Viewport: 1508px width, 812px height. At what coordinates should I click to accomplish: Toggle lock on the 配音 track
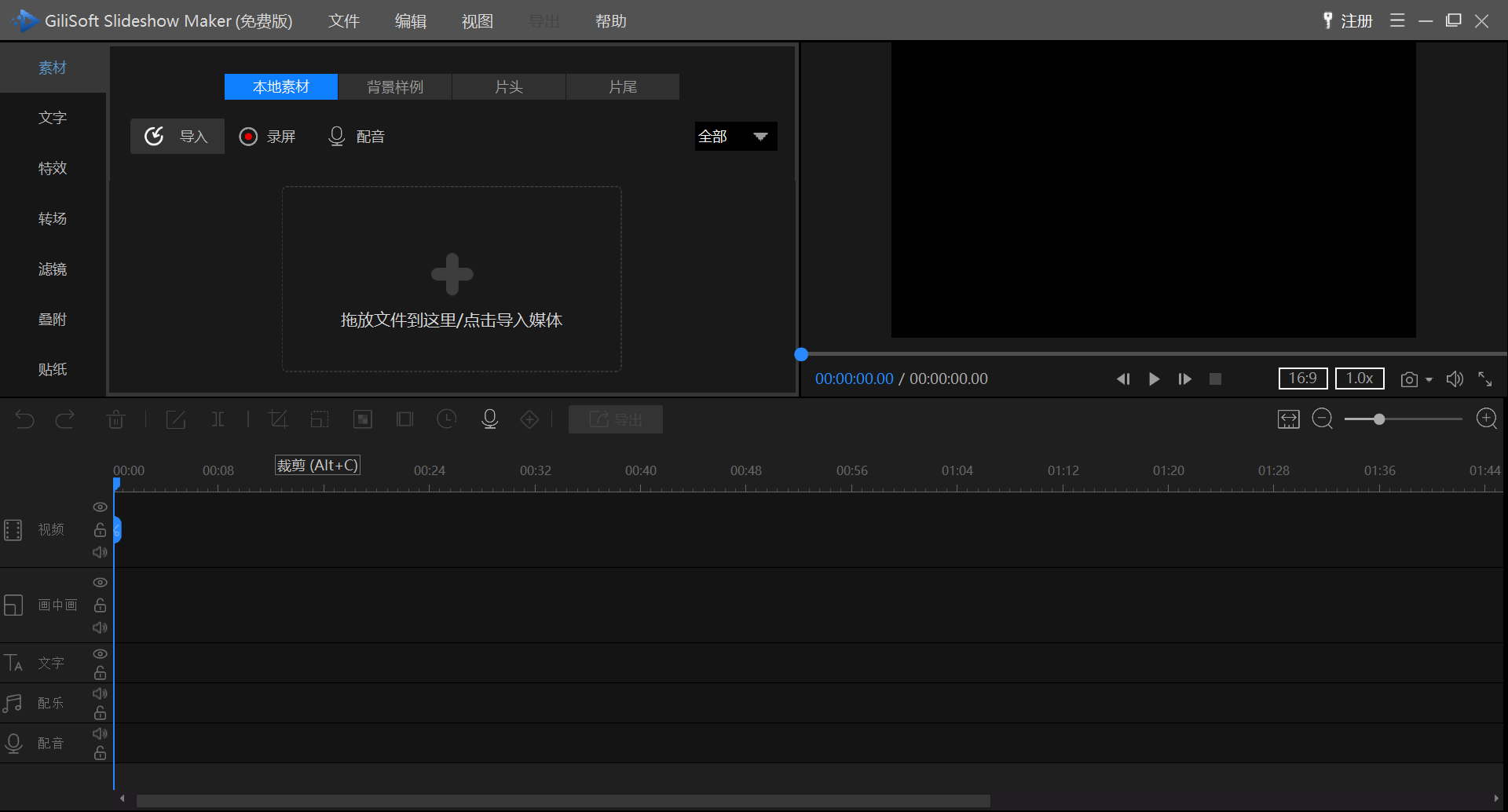100,753
